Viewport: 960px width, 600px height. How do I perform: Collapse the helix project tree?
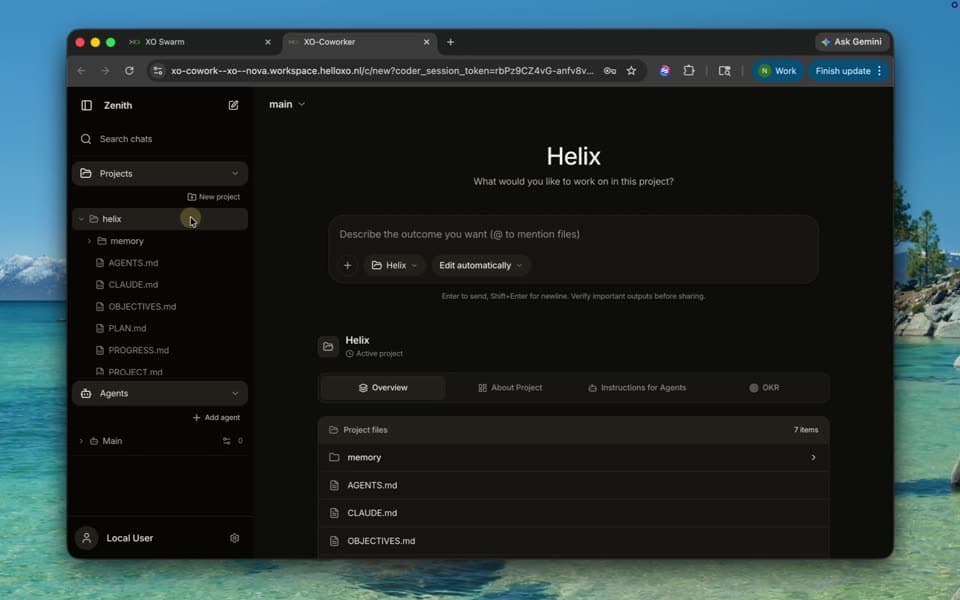[81, 219]
